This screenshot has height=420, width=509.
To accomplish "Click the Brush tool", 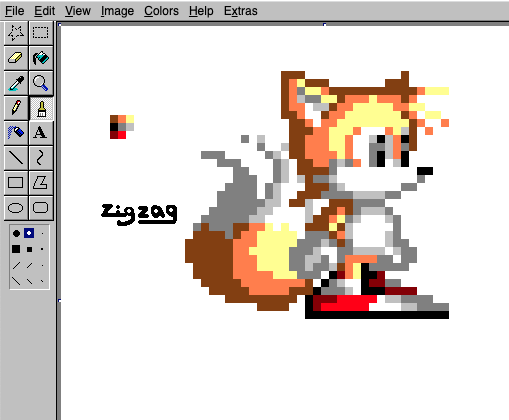I will click(41, 108).
